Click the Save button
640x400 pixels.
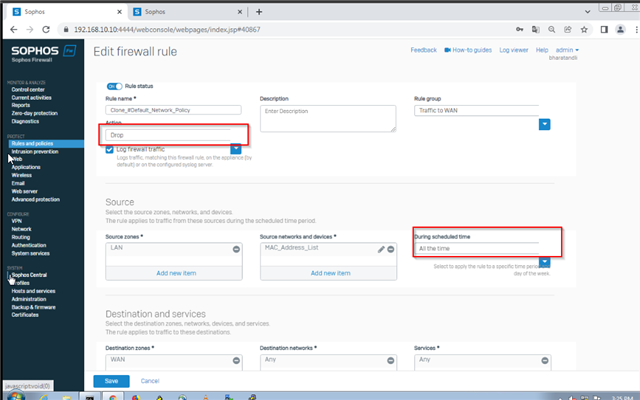111,381
